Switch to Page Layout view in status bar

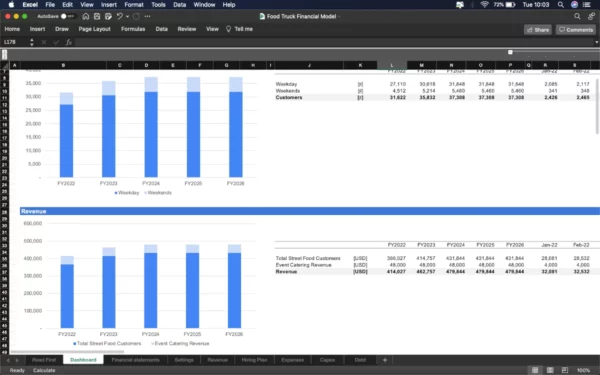click(550, 370)
